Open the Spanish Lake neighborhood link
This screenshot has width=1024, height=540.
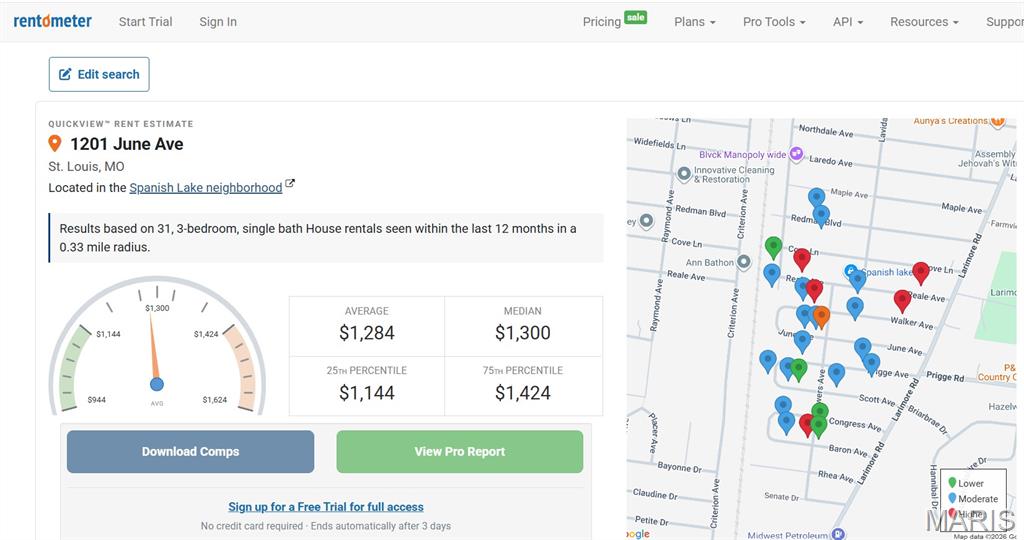tap(206, 188)
